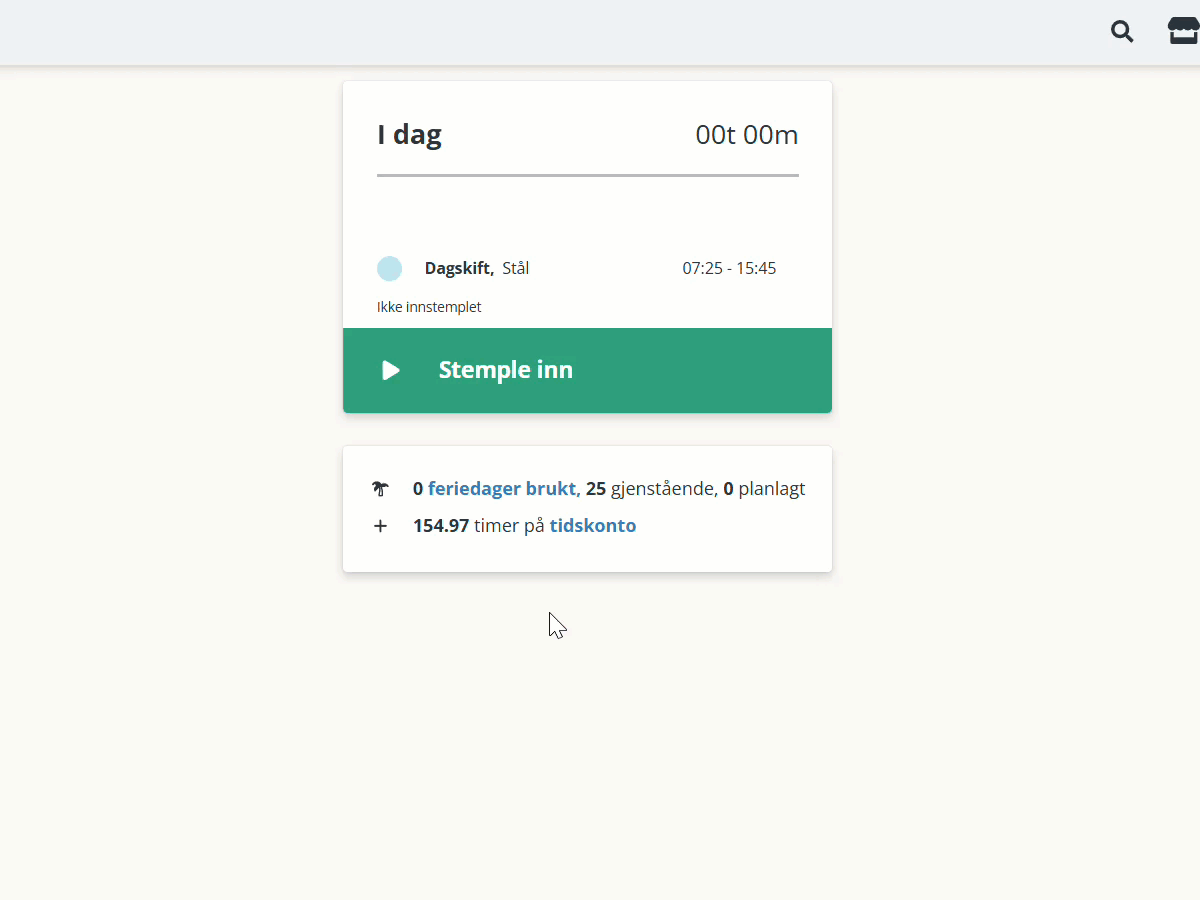Screen dimensions: 1200x900
Task: Open the tidskonto link
Action: pyautogui.click(x=593, y=525)
